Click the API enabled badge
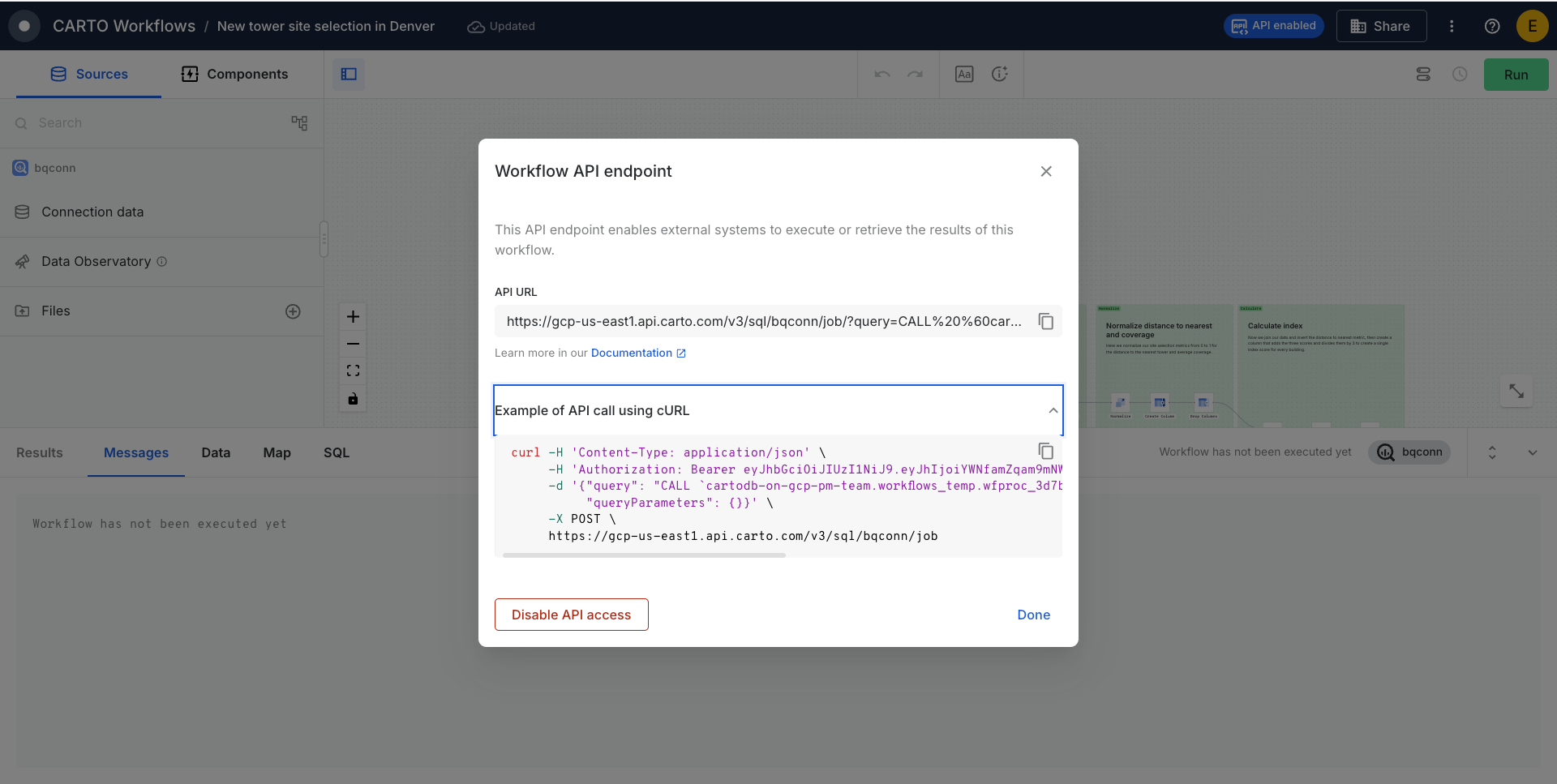This screenshot has height=784, width=1557. [1273, 26]
